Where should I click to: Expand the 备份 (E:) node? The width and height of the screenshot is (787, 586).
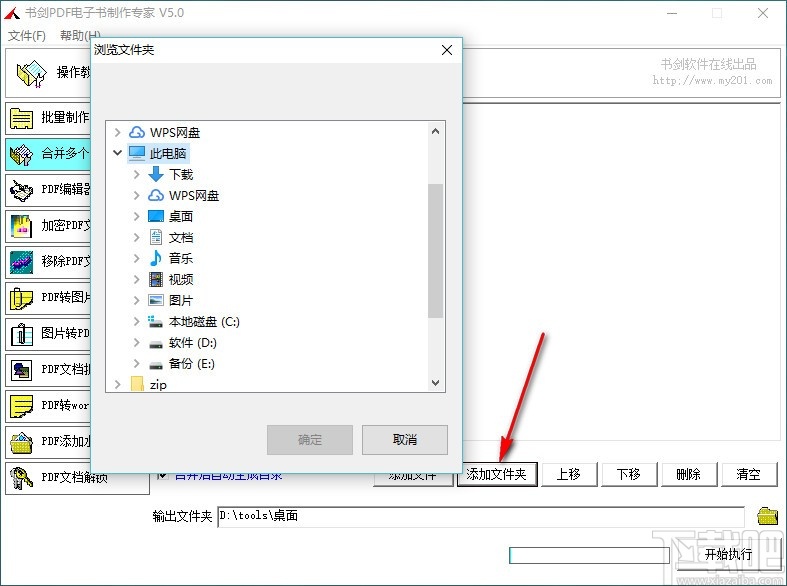[x=137, y=364]
